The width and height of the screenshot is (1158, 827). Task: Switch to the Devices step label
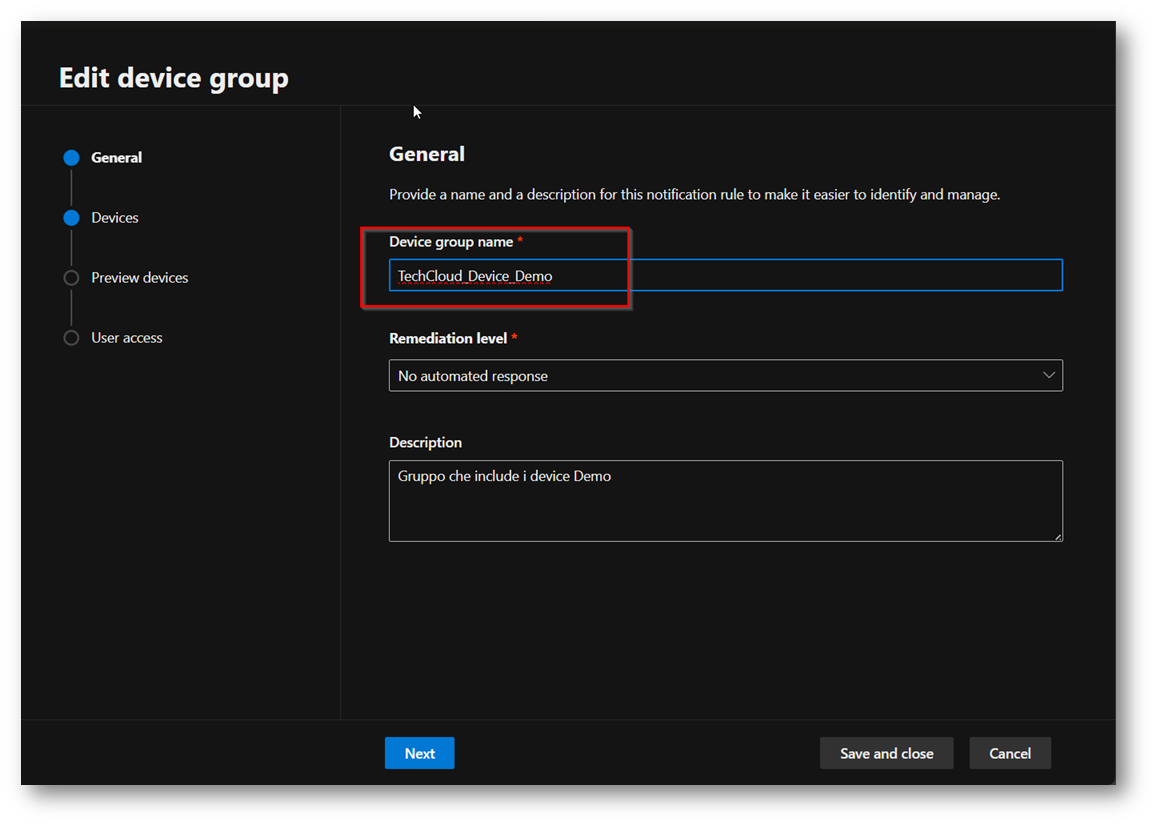115,218
